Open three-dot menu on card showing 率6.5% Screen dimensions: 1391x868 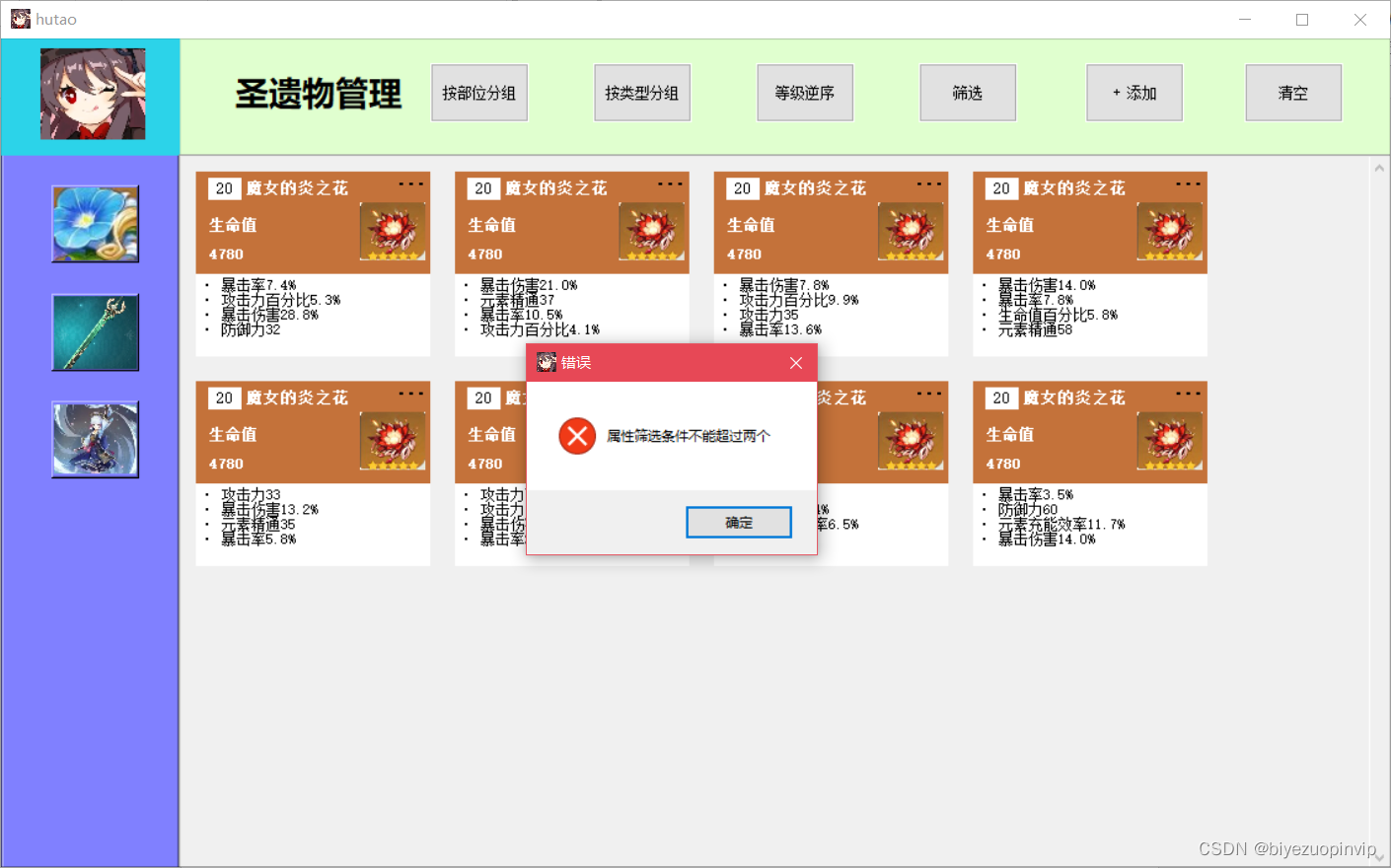click(929, 394)
